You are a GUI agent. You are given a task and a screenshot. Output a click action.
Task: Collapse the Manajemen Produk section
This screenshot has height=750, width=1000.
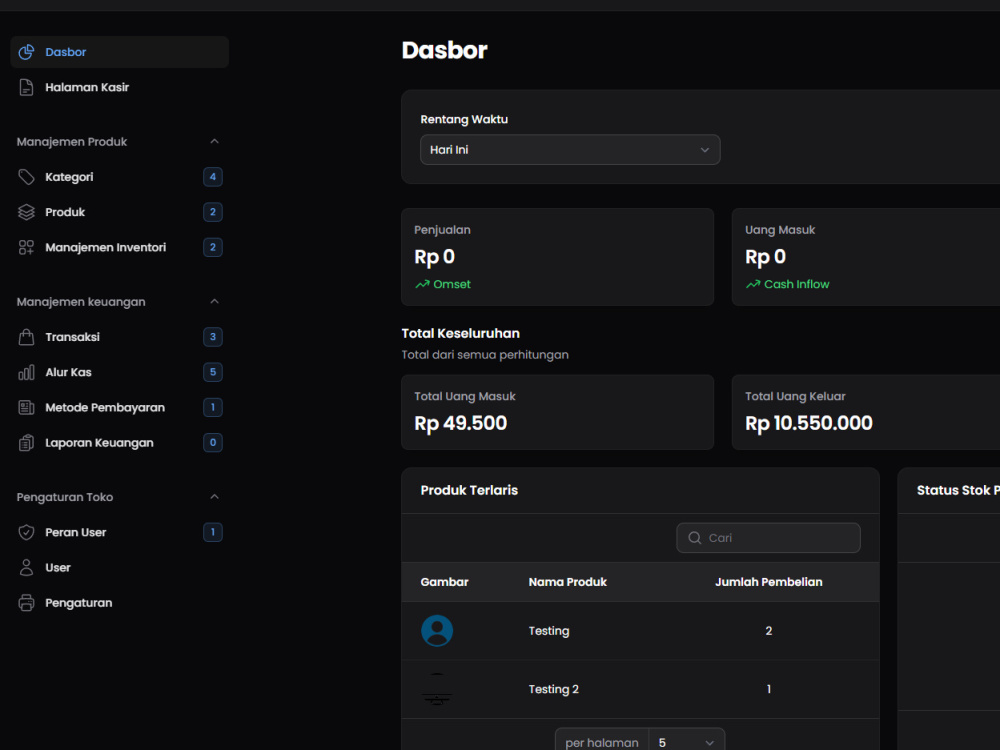pos(214,142)
